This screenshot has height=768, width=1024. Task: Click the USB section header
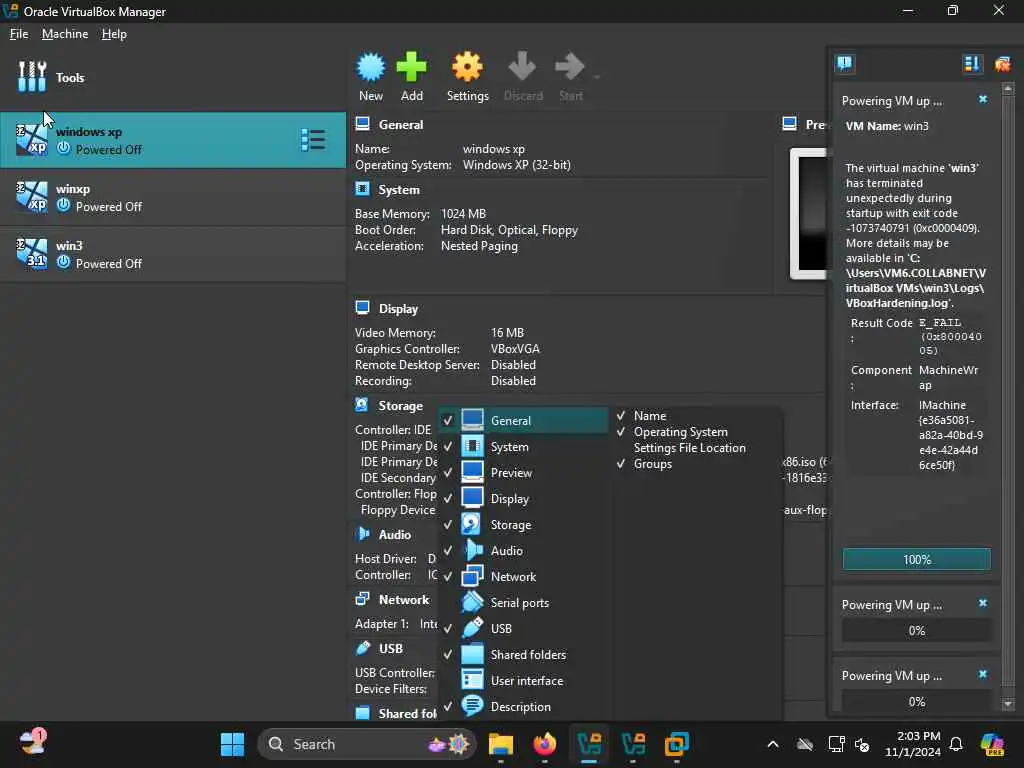(x=391, y=648)
